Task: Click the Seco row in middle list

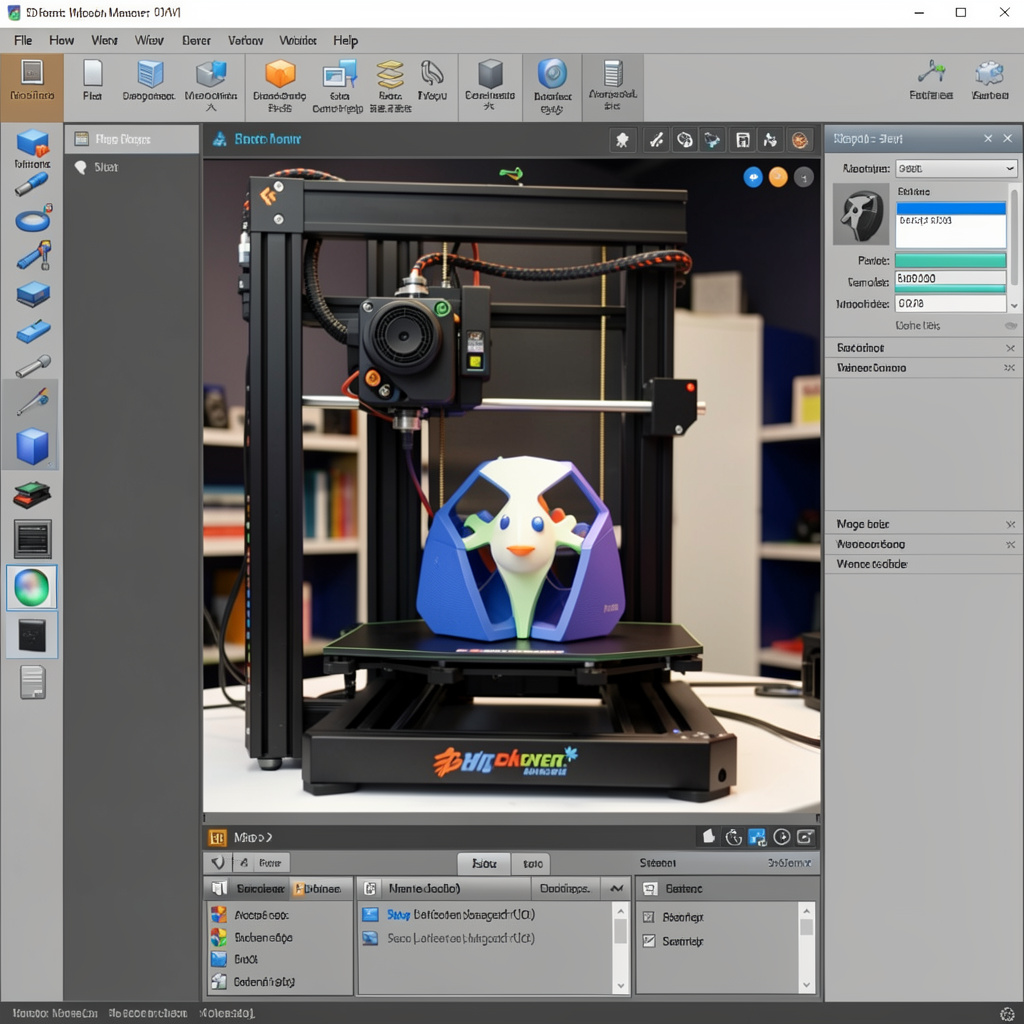Action: (486, 938)
